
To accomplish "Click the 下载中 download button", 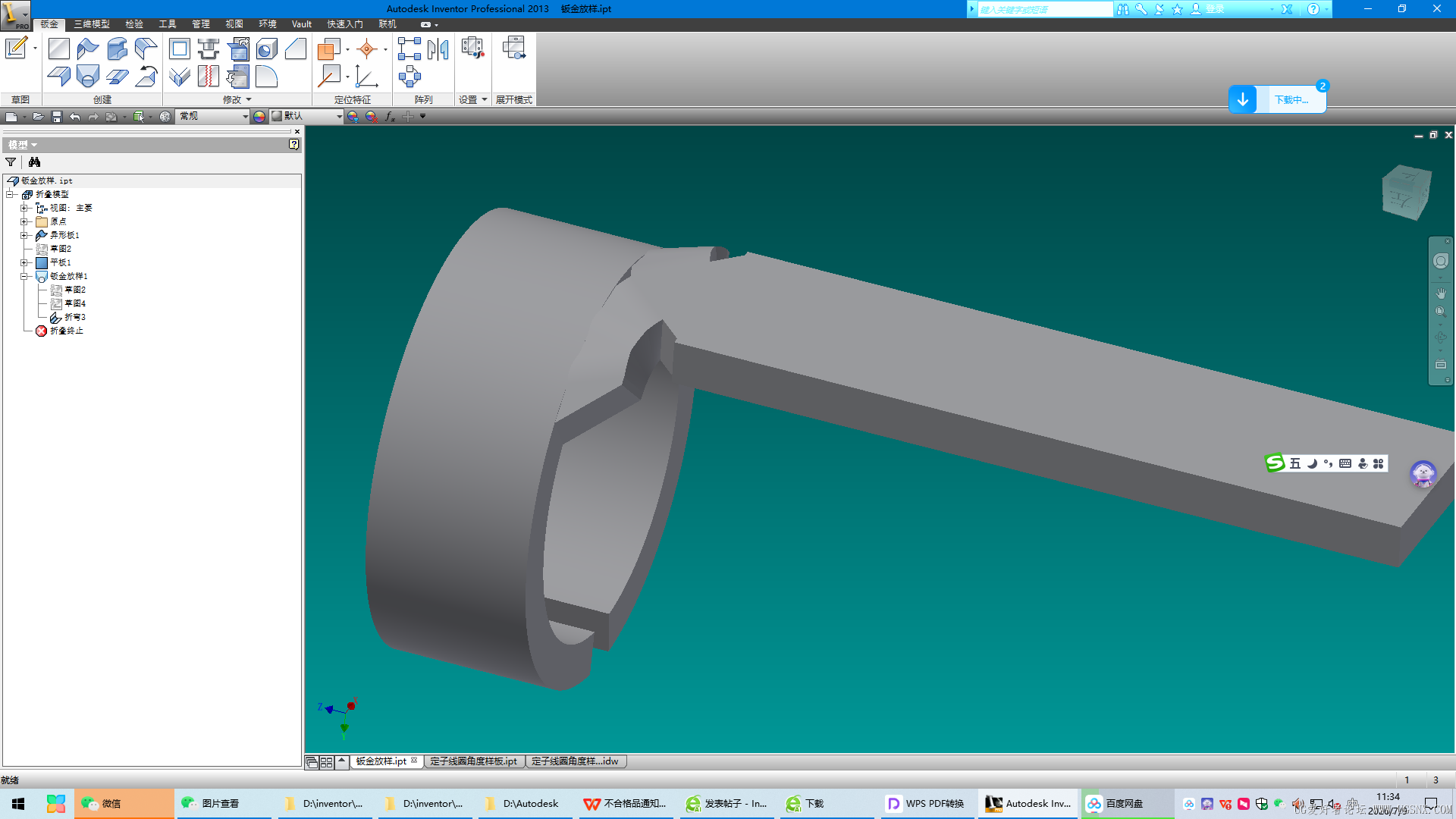I will [x=1277, y=99].
